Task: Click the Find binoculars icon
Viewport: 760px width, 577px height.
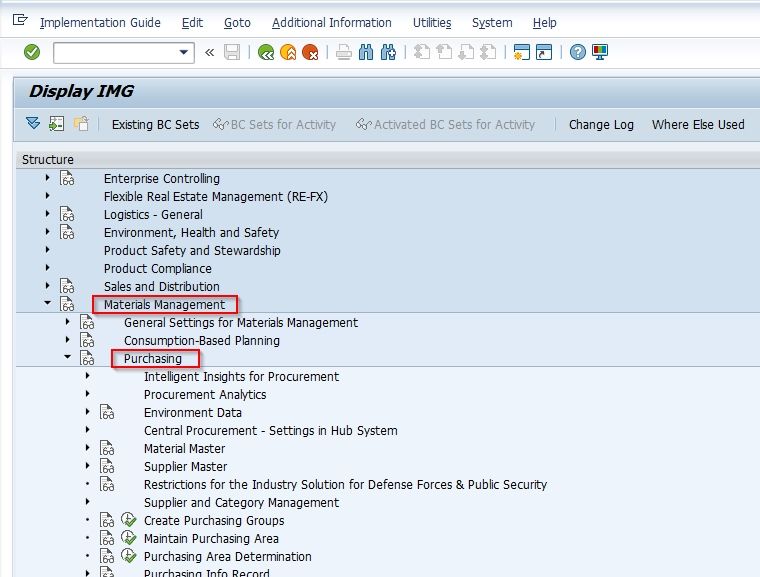Action: click(x=366, y=52)
